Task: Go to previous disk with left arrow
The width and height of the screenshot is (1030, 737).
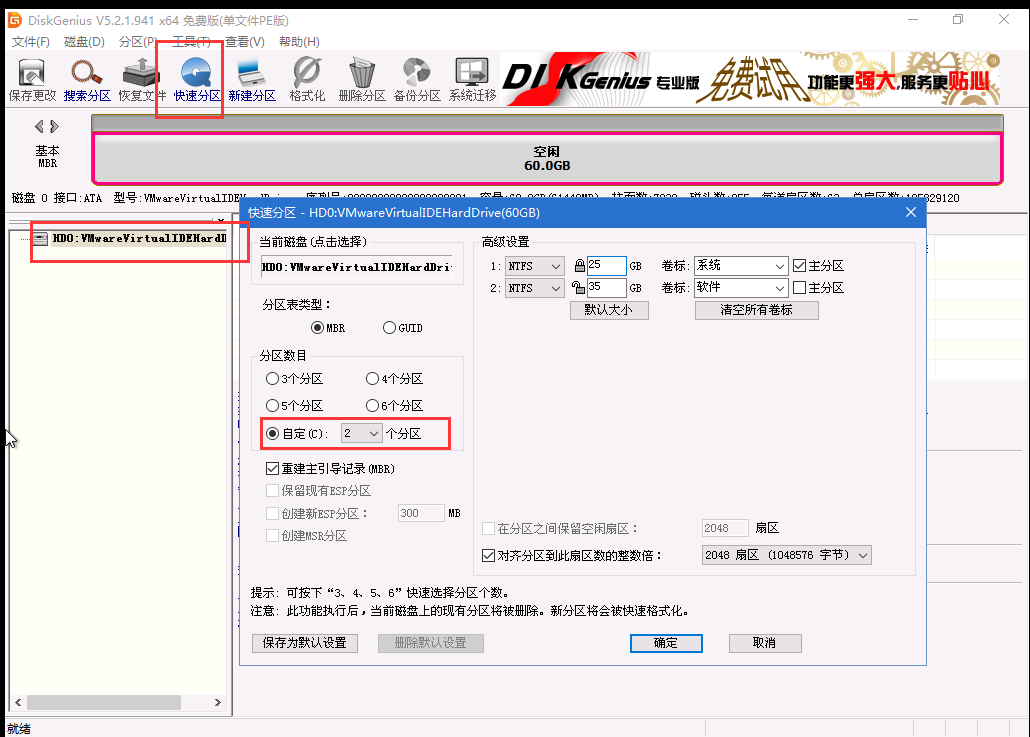Action: 39,126
